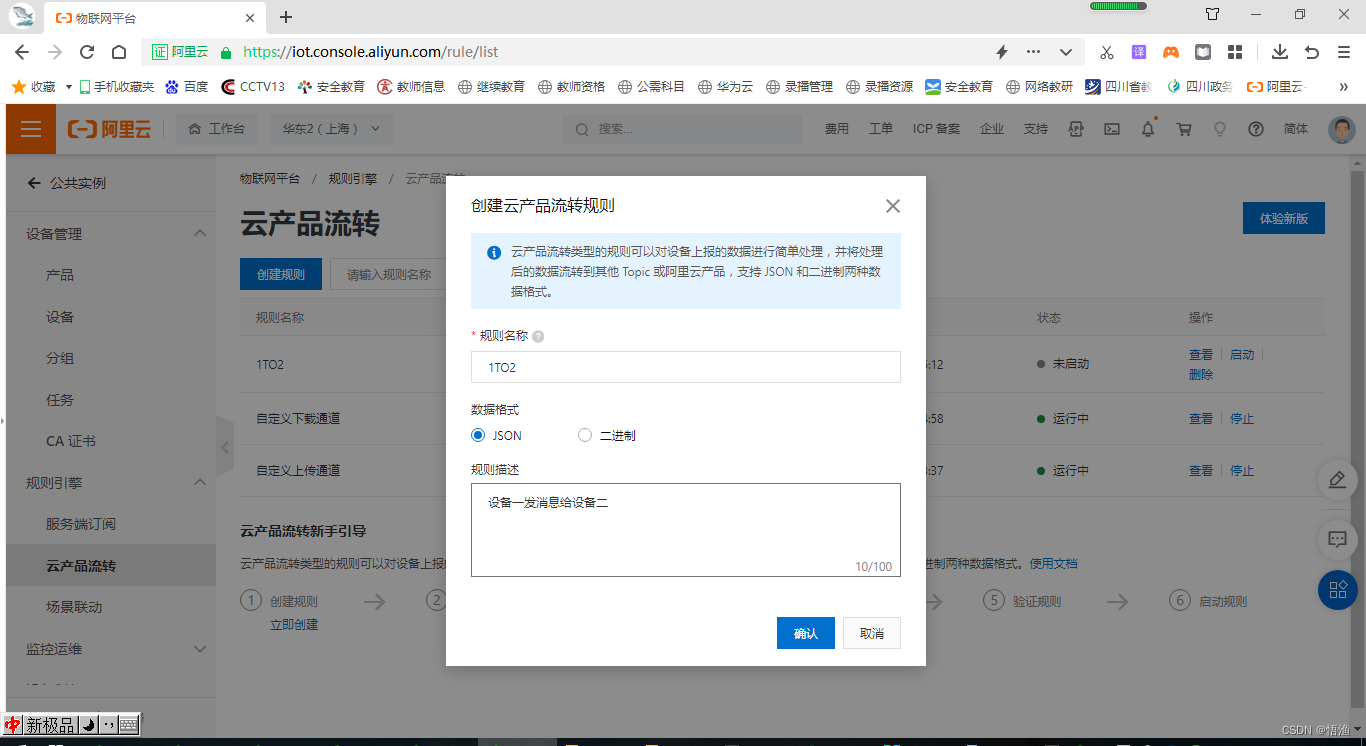The width and height of the screenshot is (1366, 746).
Task: Open the floating chat message icon
Action: coord(1337,539)
